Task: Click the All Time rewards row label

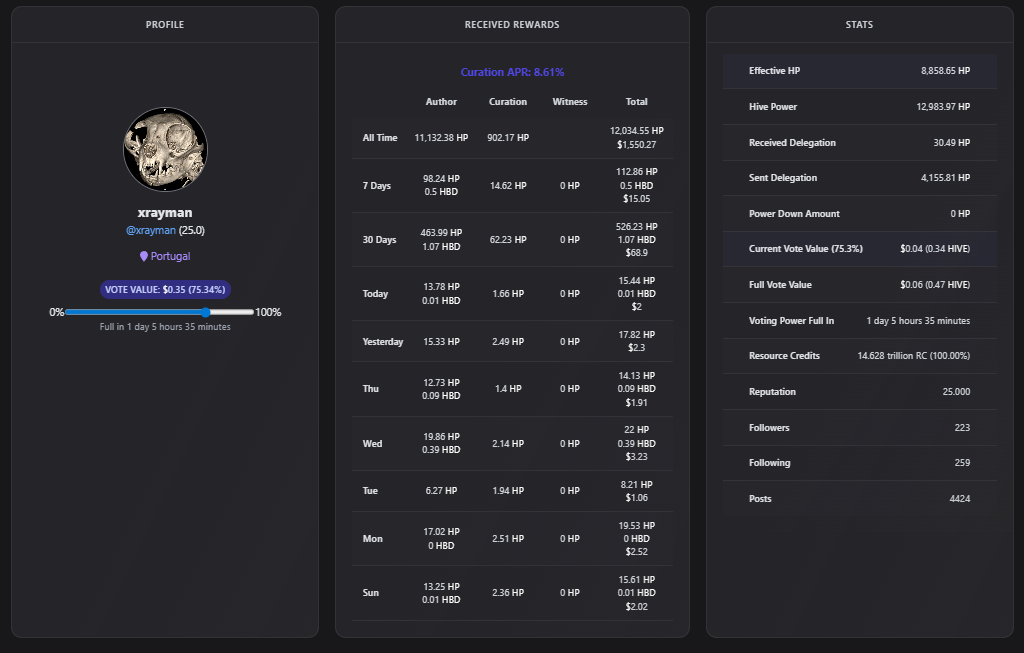Action: point(380,138)
